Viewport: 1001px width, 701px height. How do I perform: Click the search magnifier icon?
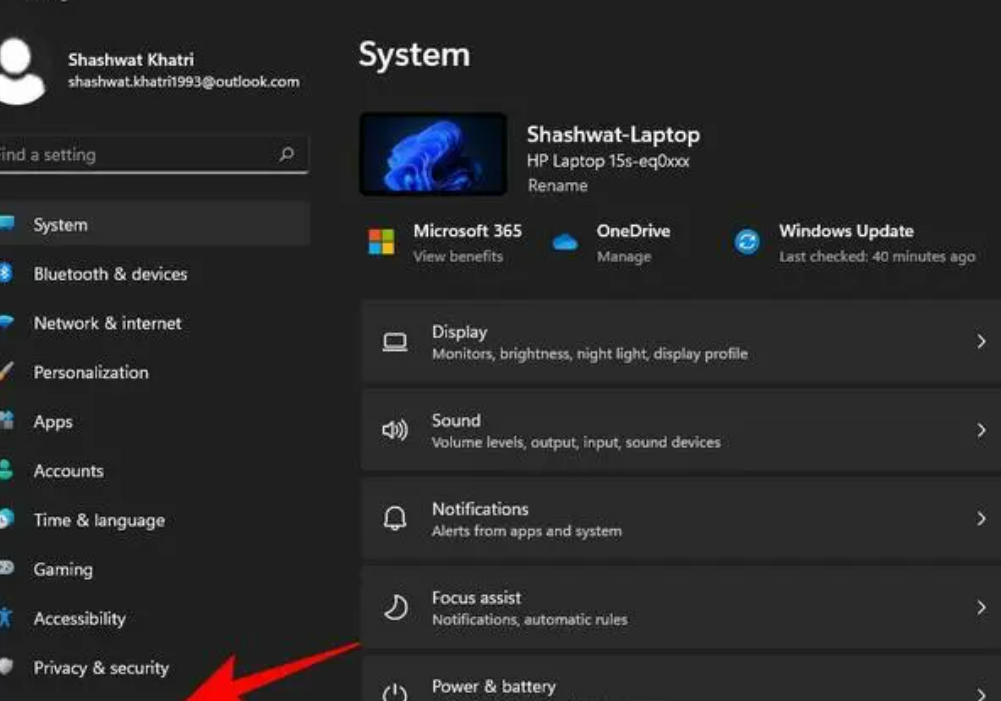(x=287, y=154)
